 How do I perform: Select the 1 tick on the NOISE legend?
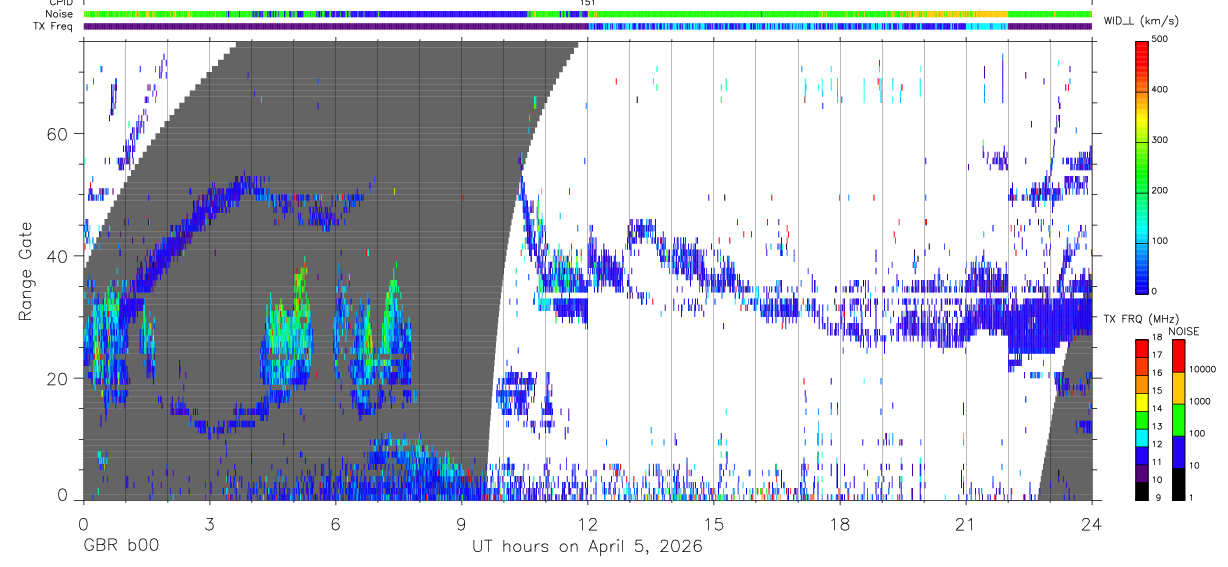point(1191,498)
